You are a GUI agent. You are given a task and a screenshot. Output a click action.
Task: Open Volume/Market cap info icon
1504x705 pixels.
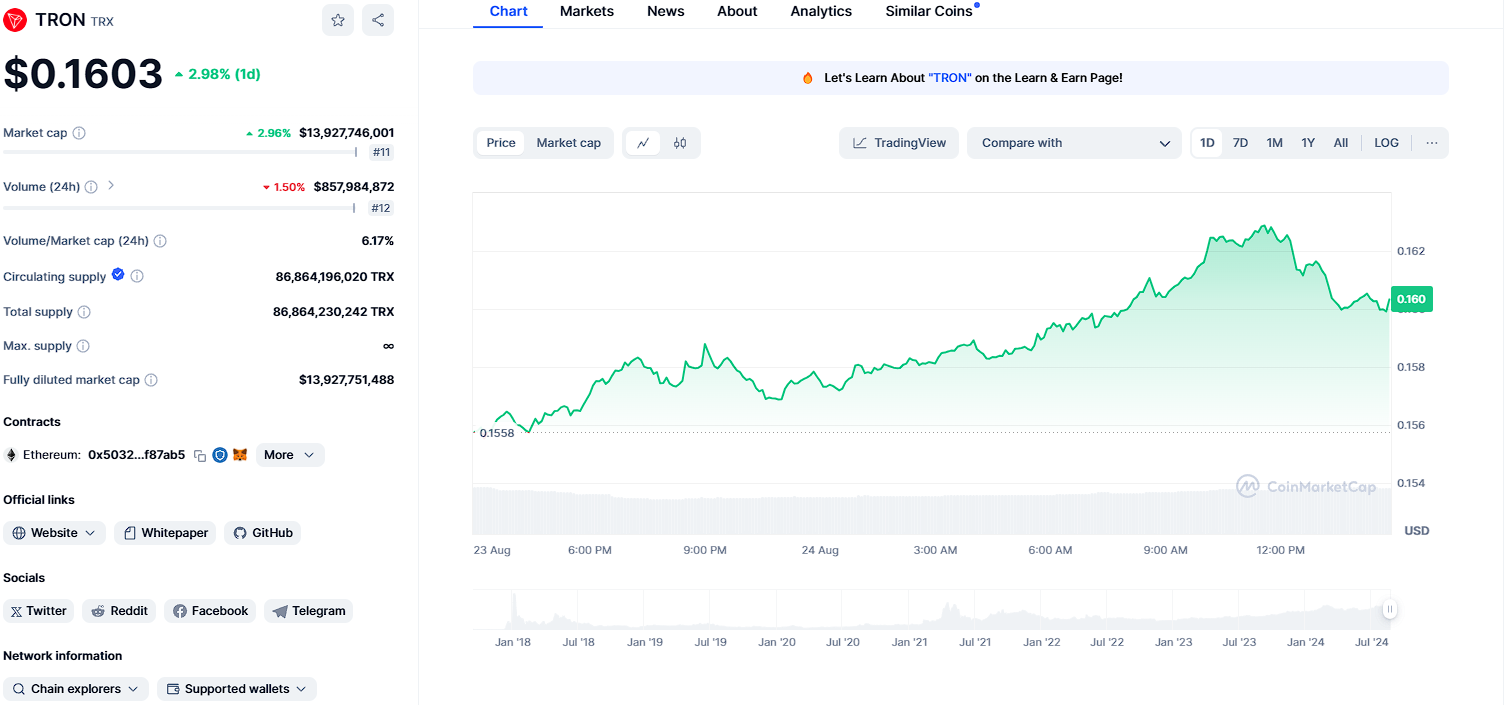click(160, 241)
